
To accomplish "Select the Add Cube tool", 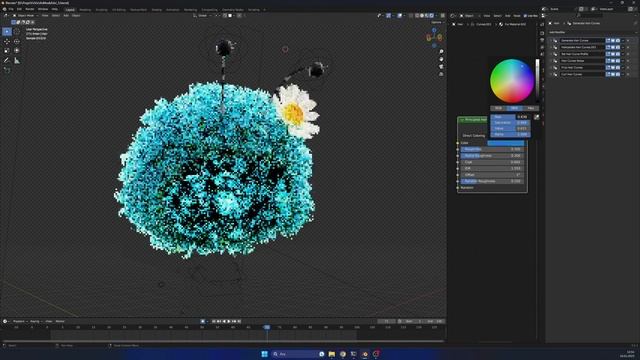I will pos(7,70).
